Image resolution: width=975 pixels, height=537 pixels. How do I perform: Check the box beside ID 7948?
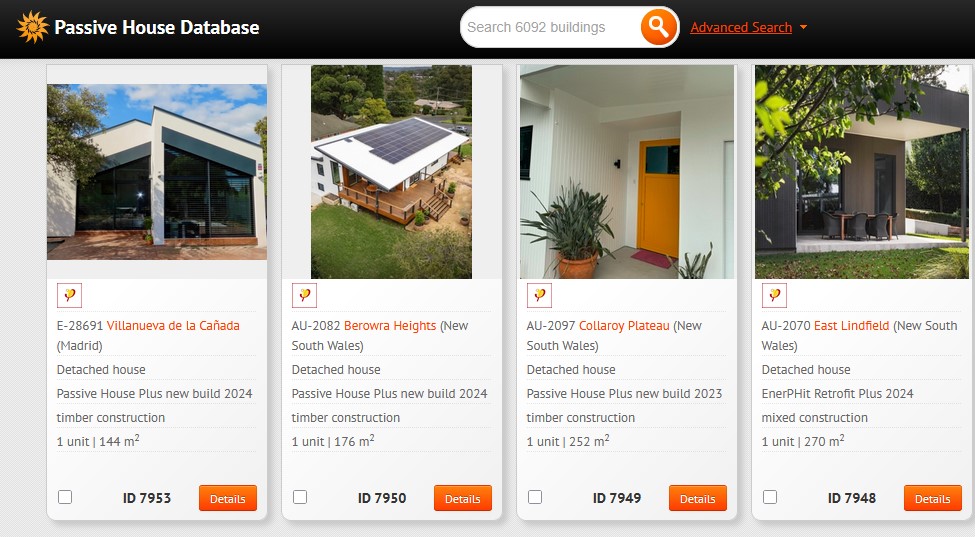[770, 497]
